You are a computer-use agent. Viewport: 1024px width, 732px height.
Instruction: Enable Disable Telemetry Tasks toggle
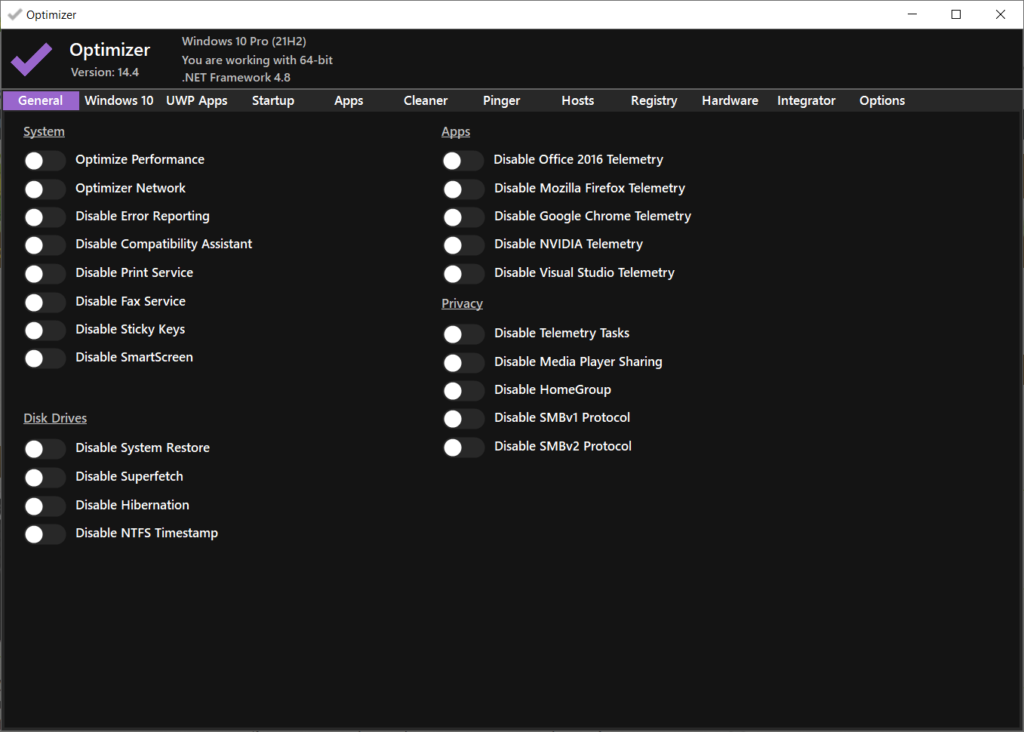pos(463,334)
